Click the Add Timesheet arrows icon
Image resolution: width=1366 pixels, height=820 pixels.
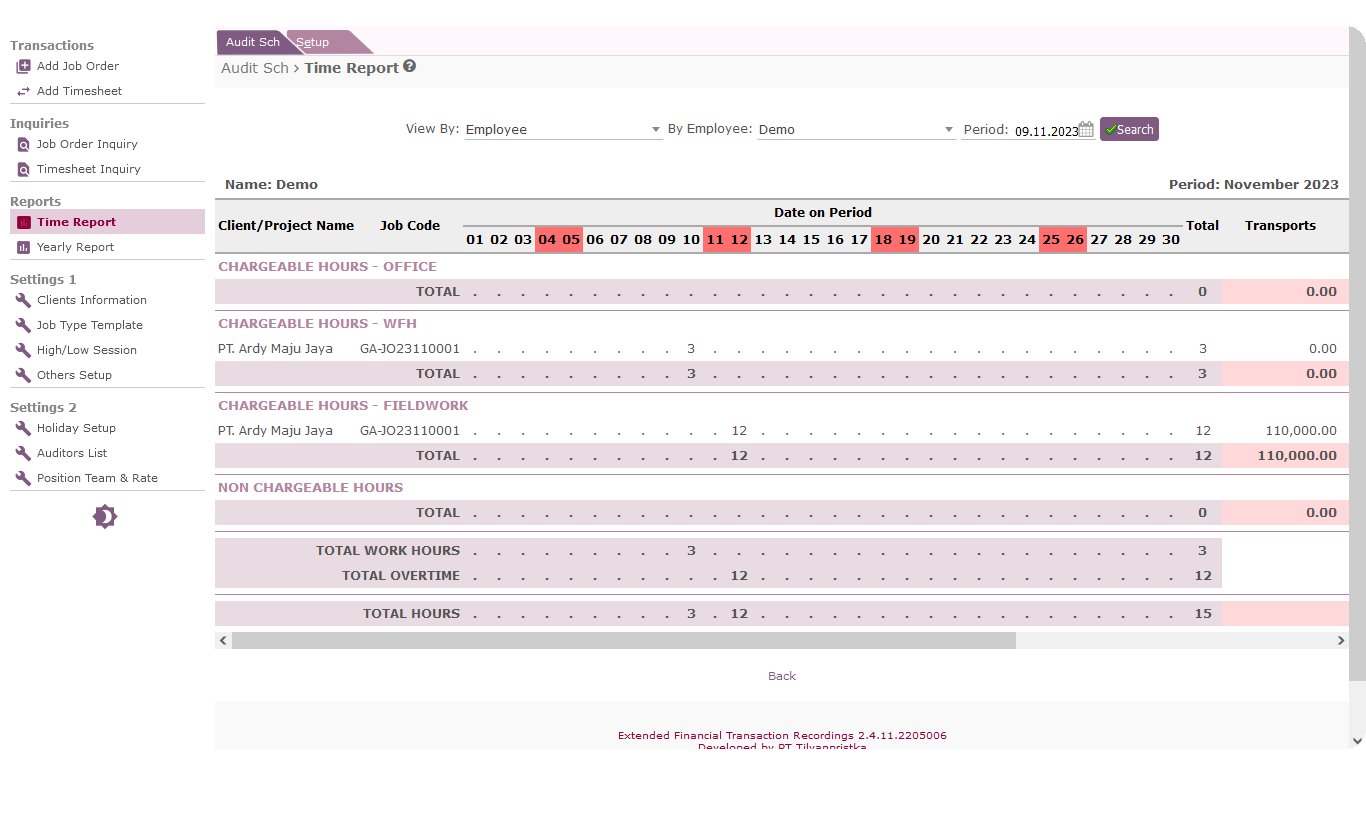pyautogui.click(x=23, y=92)
